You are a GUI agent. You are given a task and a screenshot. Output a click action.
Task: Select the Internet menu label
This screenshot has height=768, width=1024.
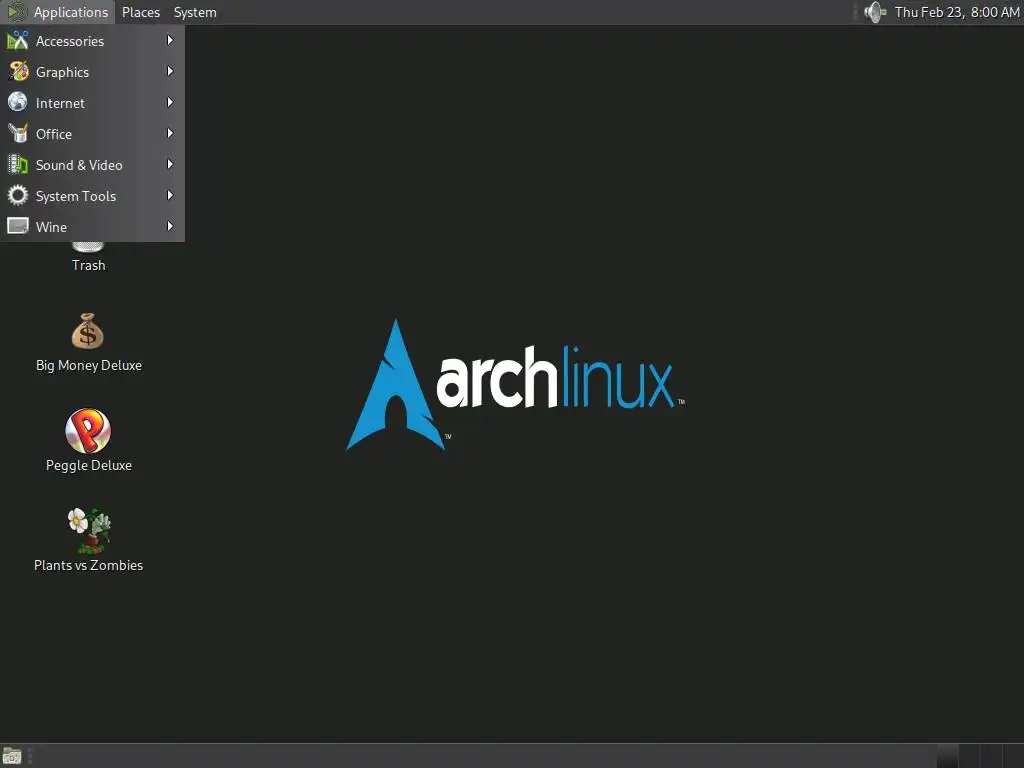(x=60, y=103)
